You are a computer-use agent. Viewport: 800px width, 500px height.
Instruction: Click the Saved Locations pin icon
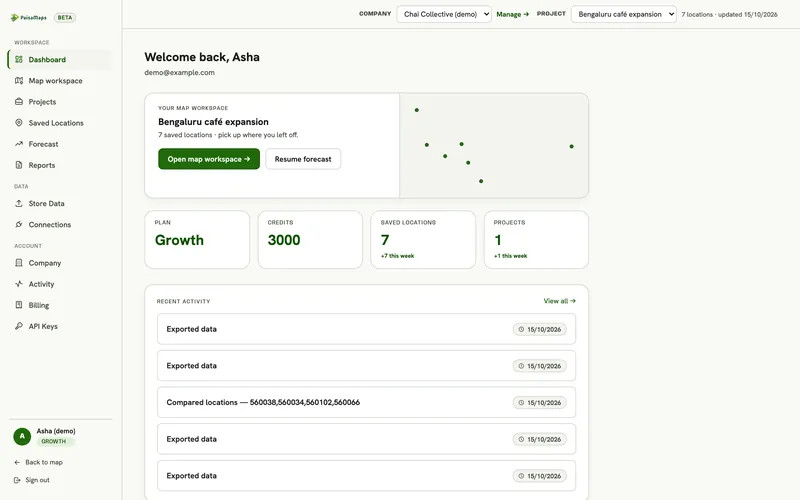[19, 123]
